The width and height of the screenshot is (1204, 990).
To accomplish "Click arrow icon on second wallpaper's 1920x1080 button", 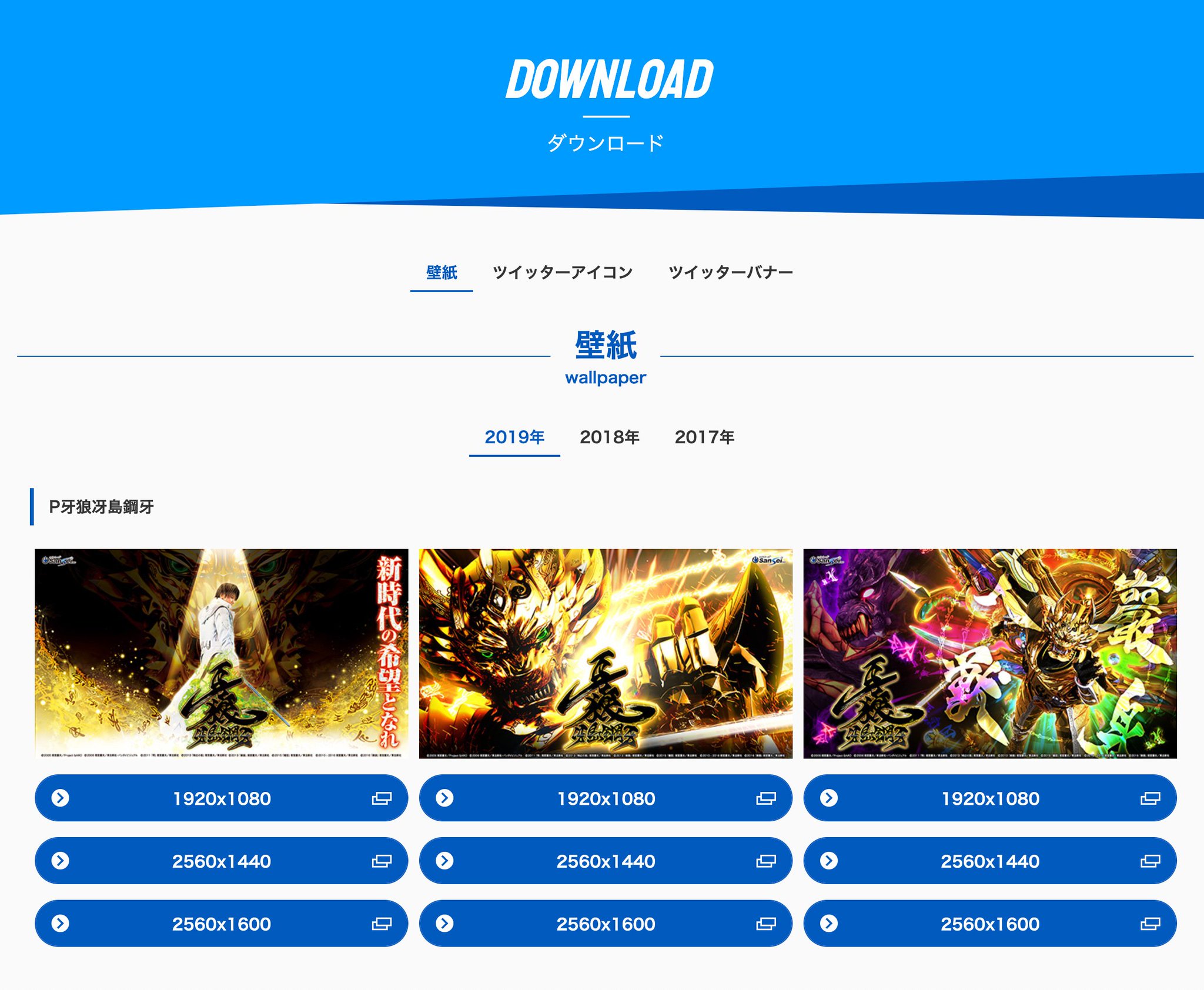I will (444, 798).
